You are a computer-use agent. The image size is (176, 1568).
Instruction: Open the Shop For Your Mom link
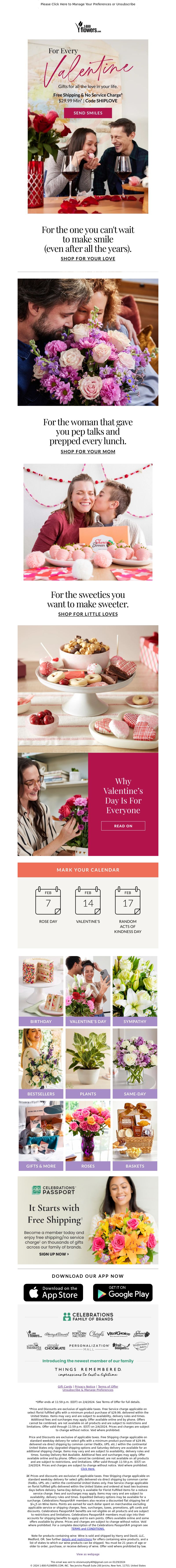point(88,452)
